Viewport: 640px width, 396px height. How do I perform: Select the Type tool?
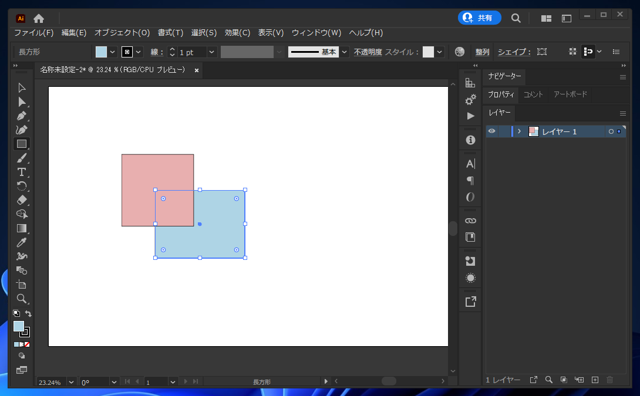(x=22, y=172)
